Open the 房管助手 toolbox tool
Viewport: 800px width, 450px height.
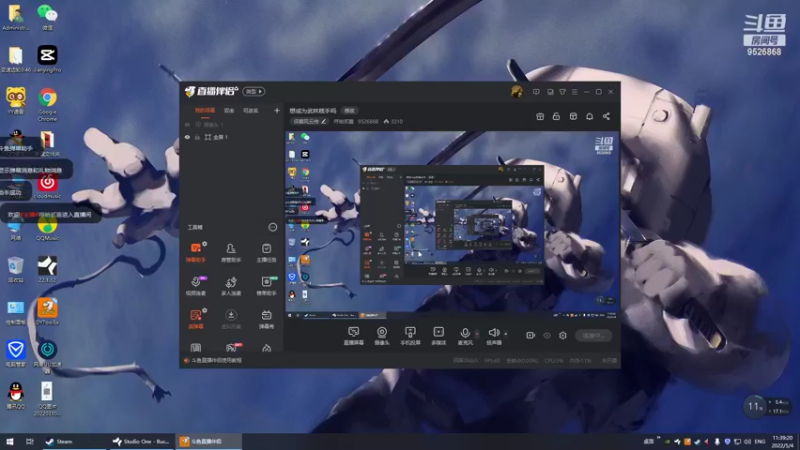click(231, 252)
